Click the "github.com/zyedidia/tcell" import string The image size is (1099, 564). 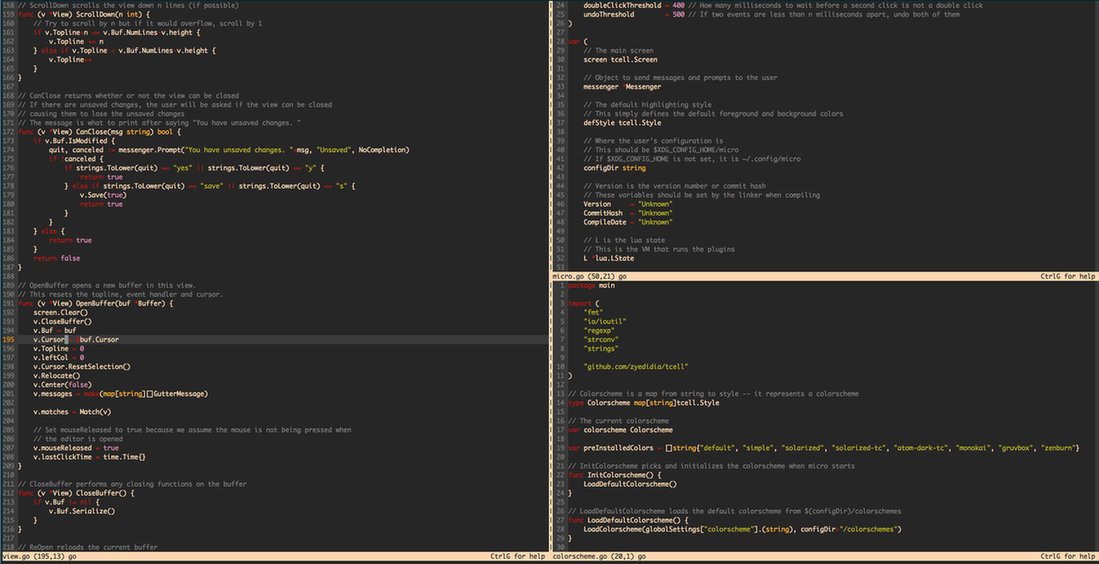point(636,366)
